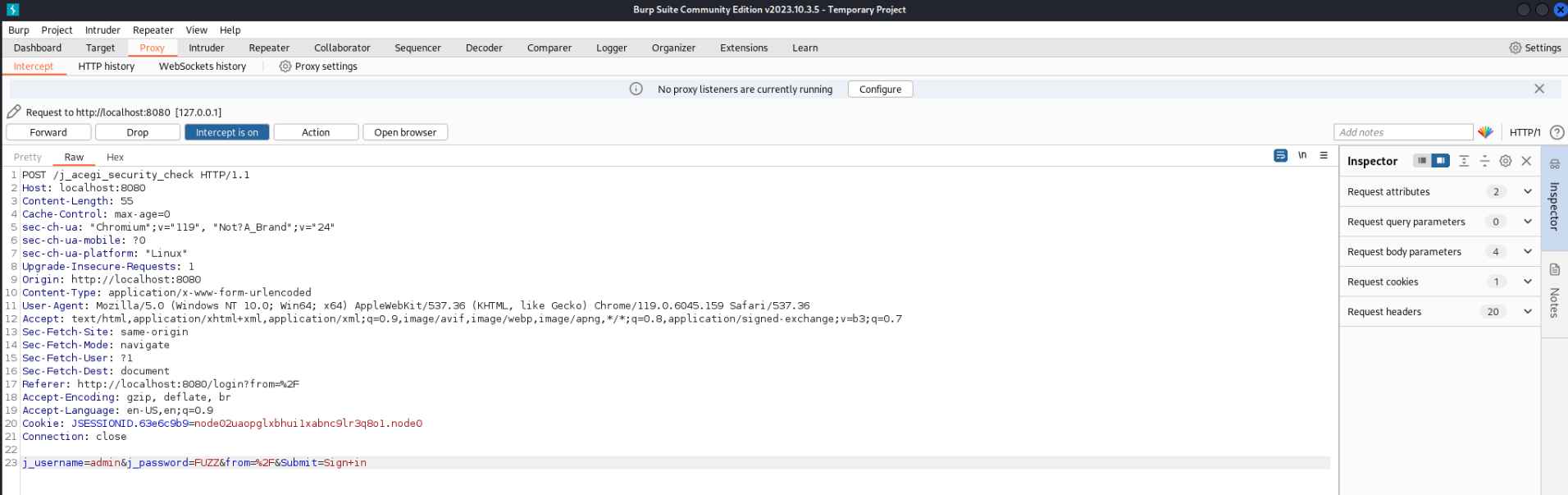The height and width of the screenshot is (495, 1568).
Task: Switch to the Target tab
Action: tap(100, 48)
